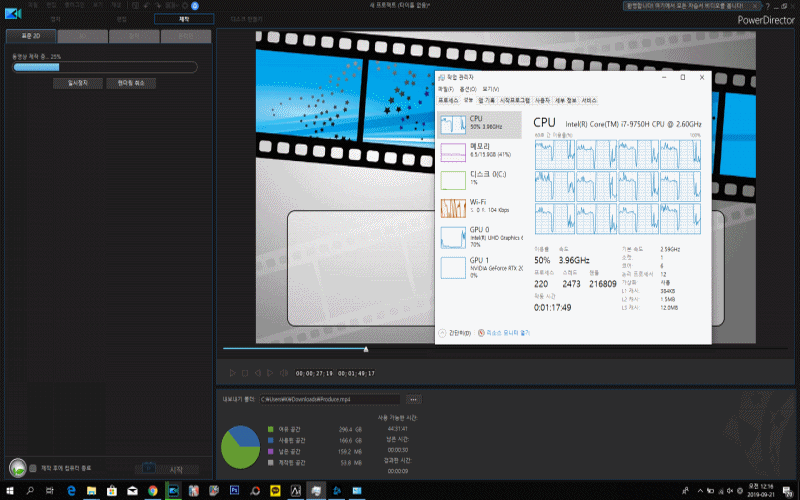The width and height of the screenshot is (800, 500).
Task: Click the disk space pie chart
Action: tap(240, 447)
